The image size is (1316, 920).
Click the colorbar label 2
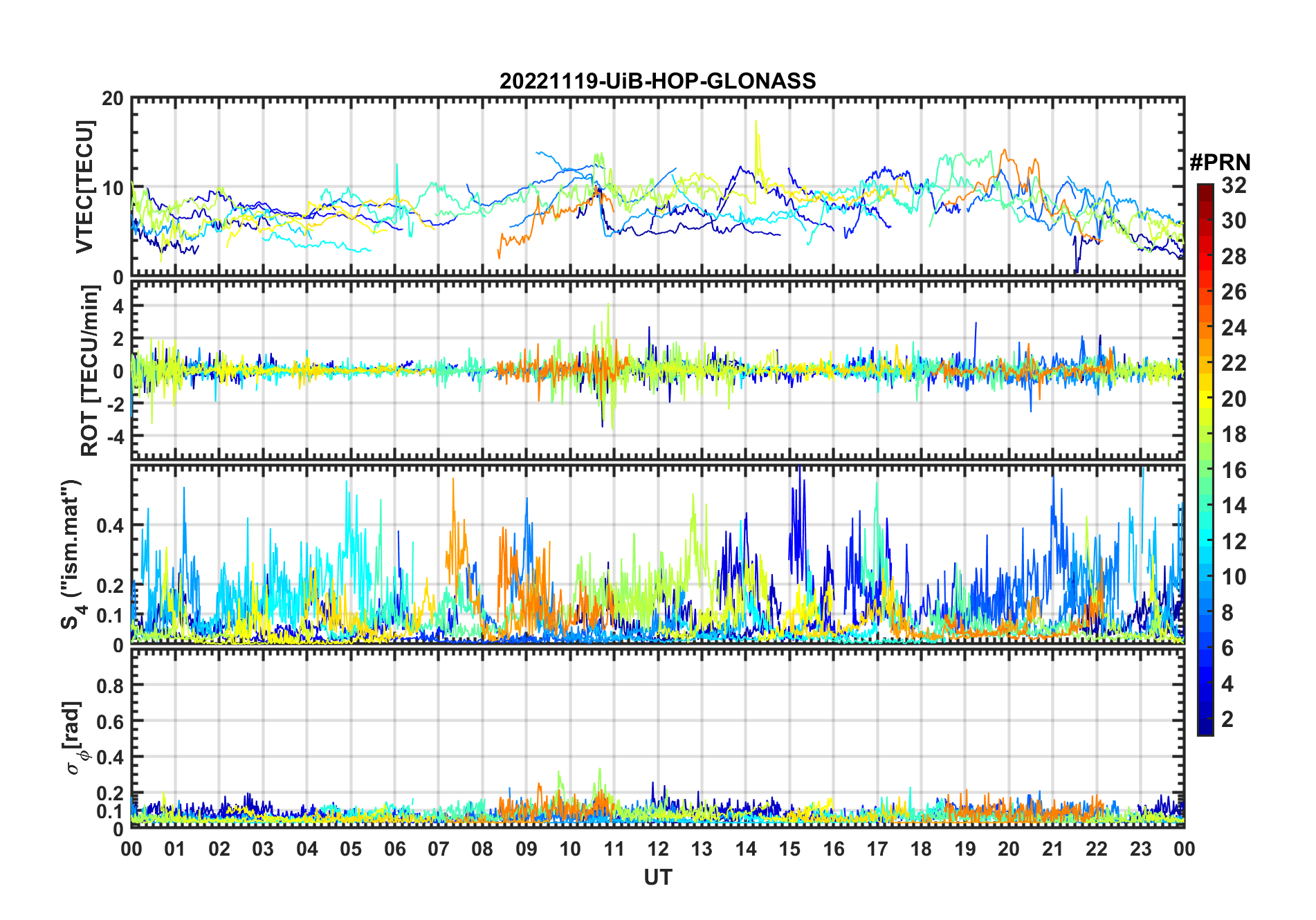click(1227, 719)
